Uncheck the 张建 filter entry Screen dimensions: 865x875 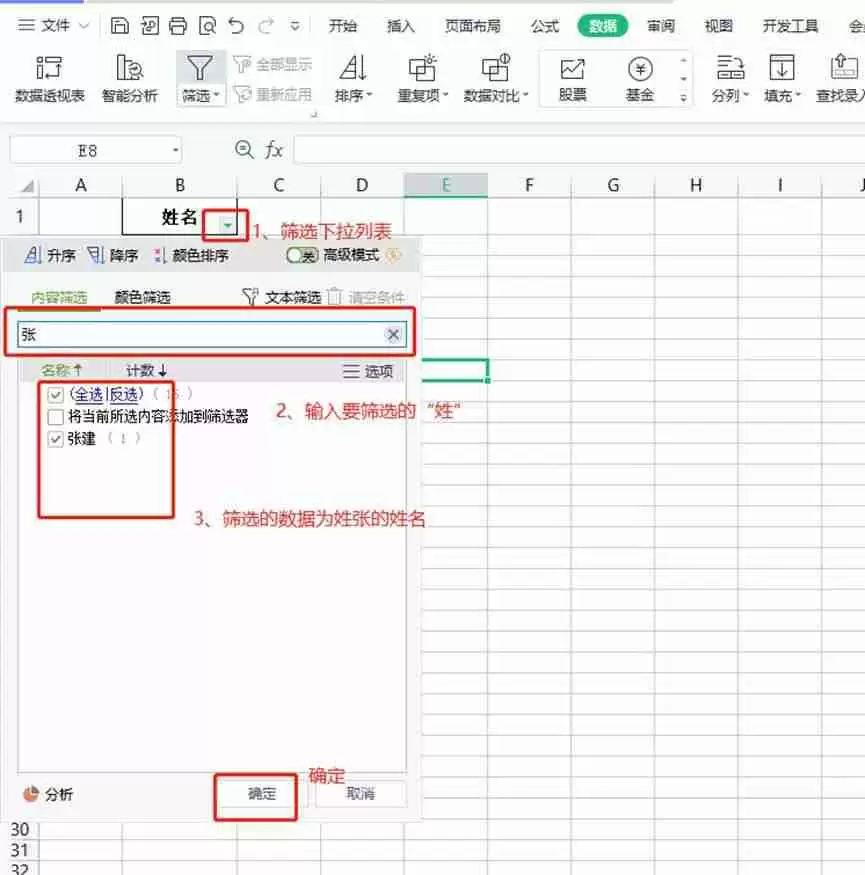pyautogui.click(x=56, y=438)
